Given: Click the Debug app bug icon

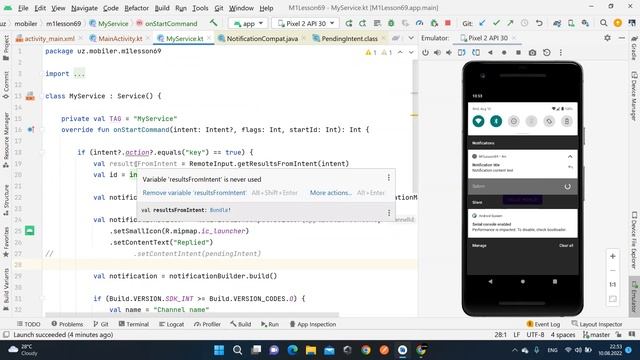Looking at the screenshot, I should (391, 23).
